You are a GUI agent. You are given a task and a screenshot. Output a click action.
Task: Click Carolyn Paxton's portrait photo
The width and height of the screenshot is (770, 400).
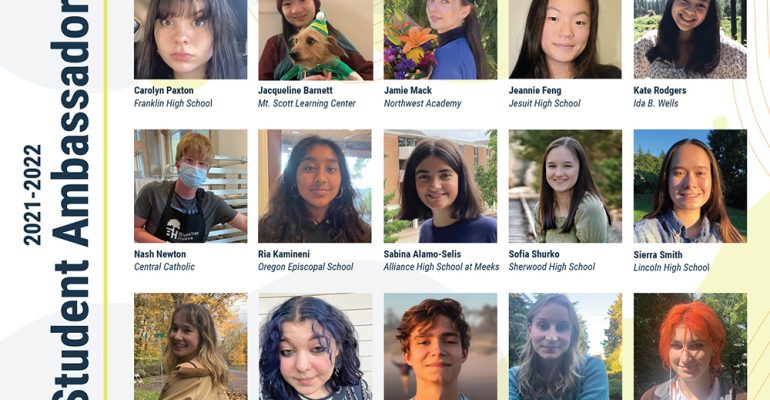click(191, 39)
